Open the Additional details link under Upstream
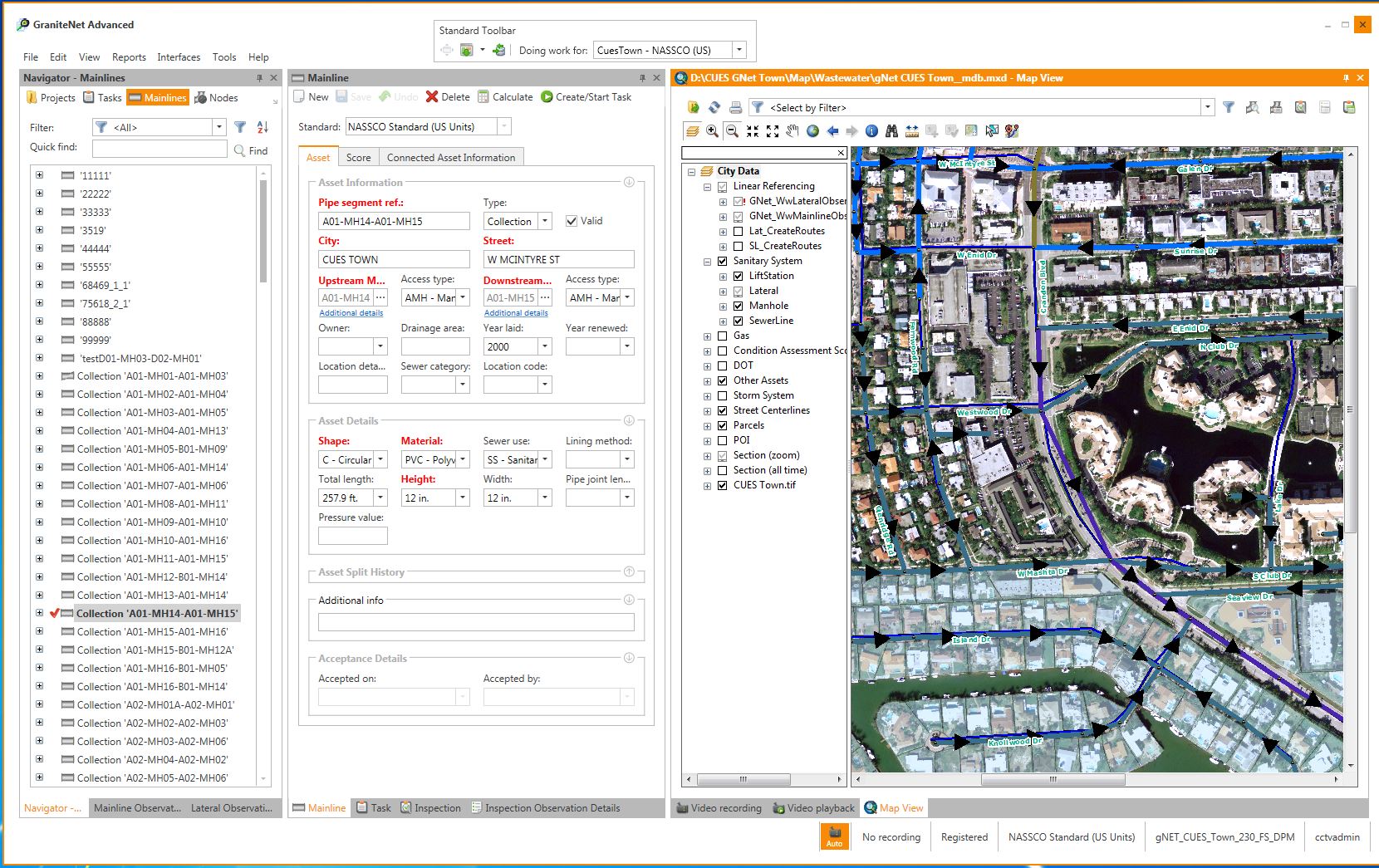The height and width of the screenshot is (868, 1379). (352, 313)
